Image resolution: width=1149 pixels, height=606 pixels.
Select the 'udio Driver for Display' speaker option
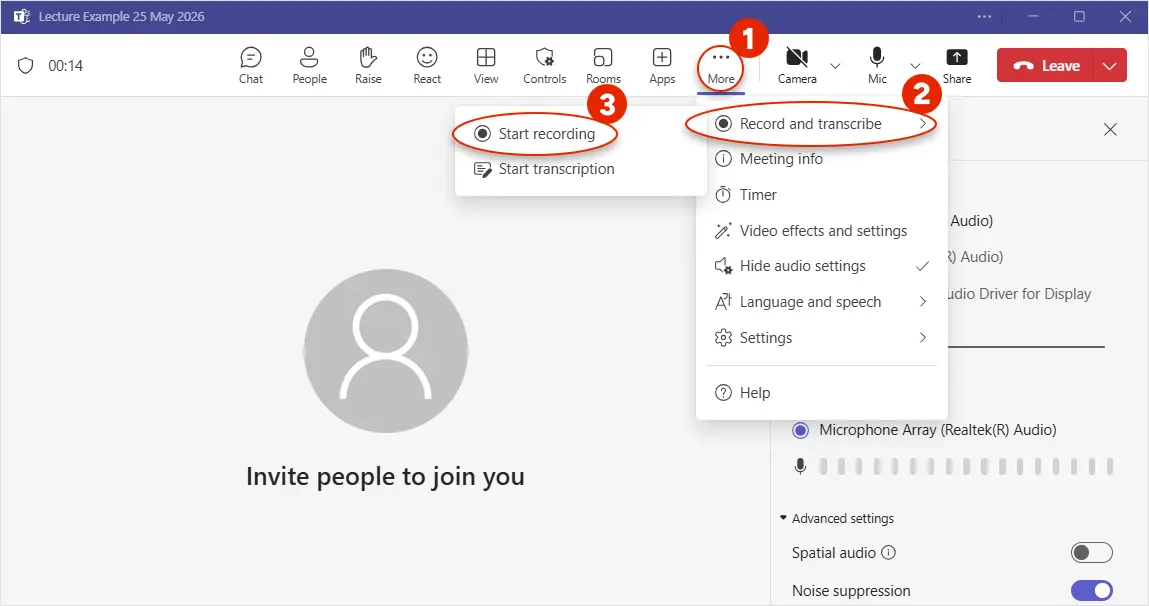coord(1020,294)
